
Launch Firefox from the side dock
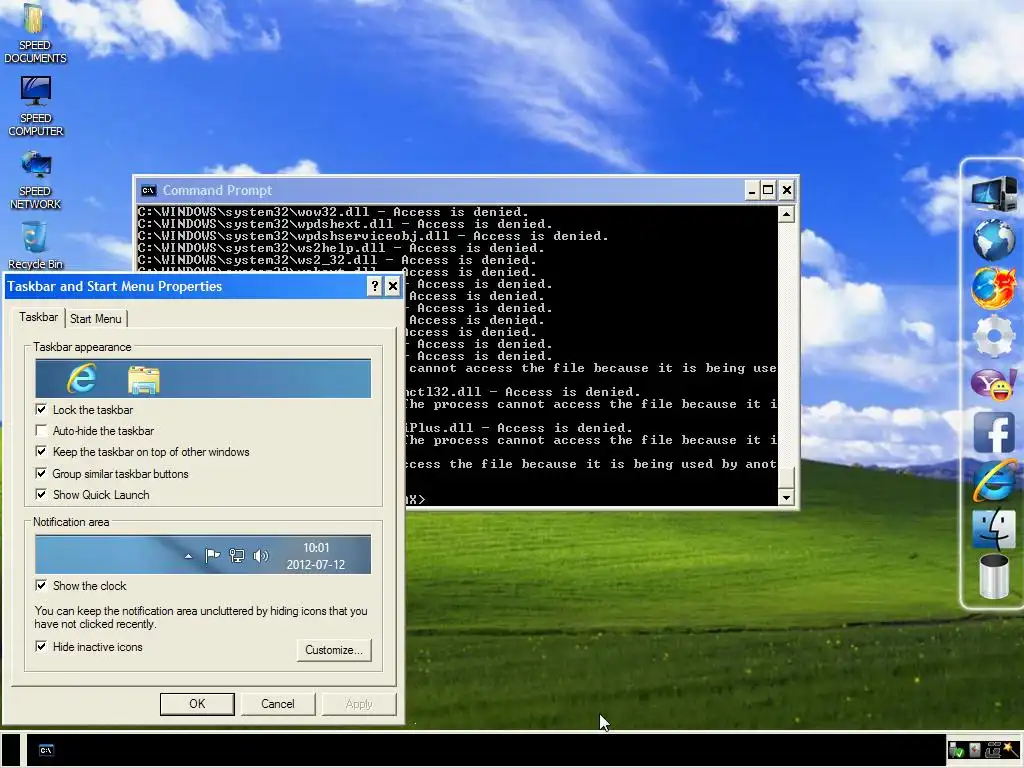coord(994,288)
